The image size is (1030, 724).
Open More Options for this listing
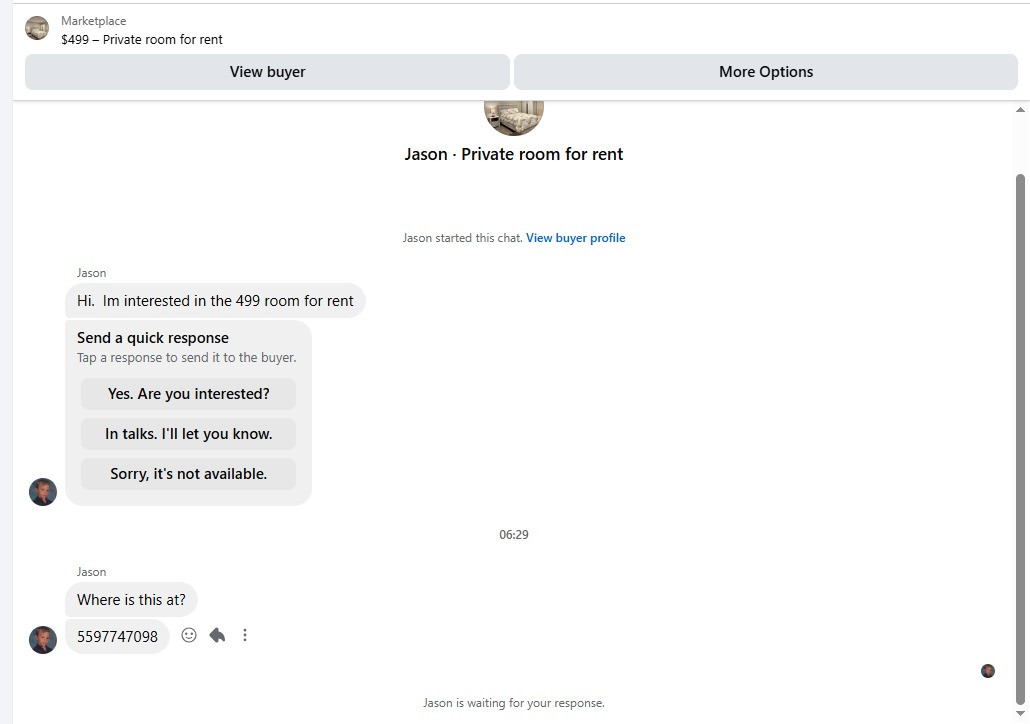click(x=766, y=72)
